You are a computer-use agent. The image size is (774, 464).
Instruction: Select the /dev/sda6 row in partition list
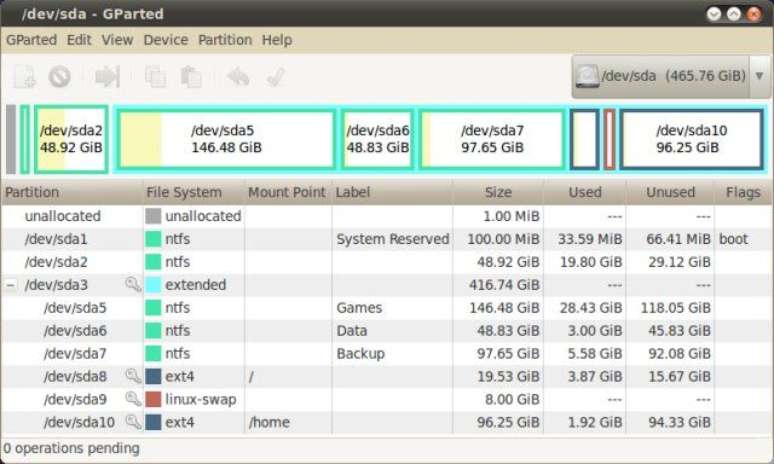click(x=387, y=330)
